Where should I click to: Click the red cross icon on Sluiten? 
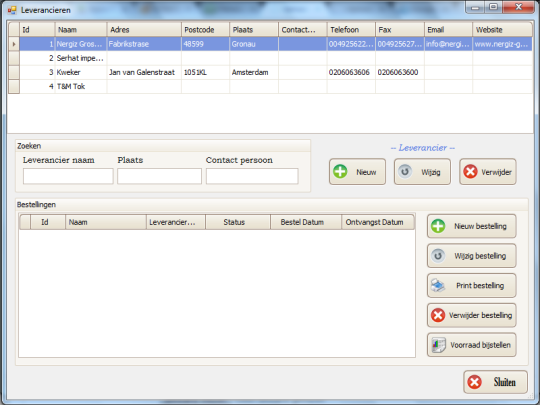click(475, 382)
